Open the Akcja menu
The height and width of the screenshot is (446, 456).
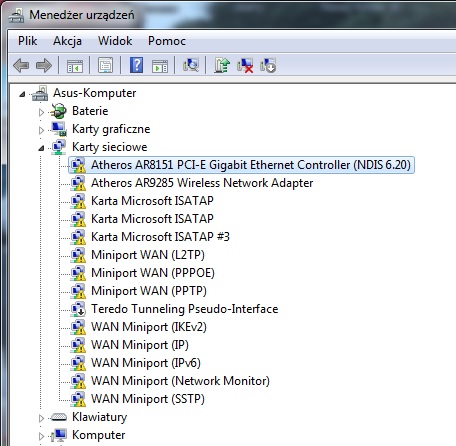(x=67, y=41)
